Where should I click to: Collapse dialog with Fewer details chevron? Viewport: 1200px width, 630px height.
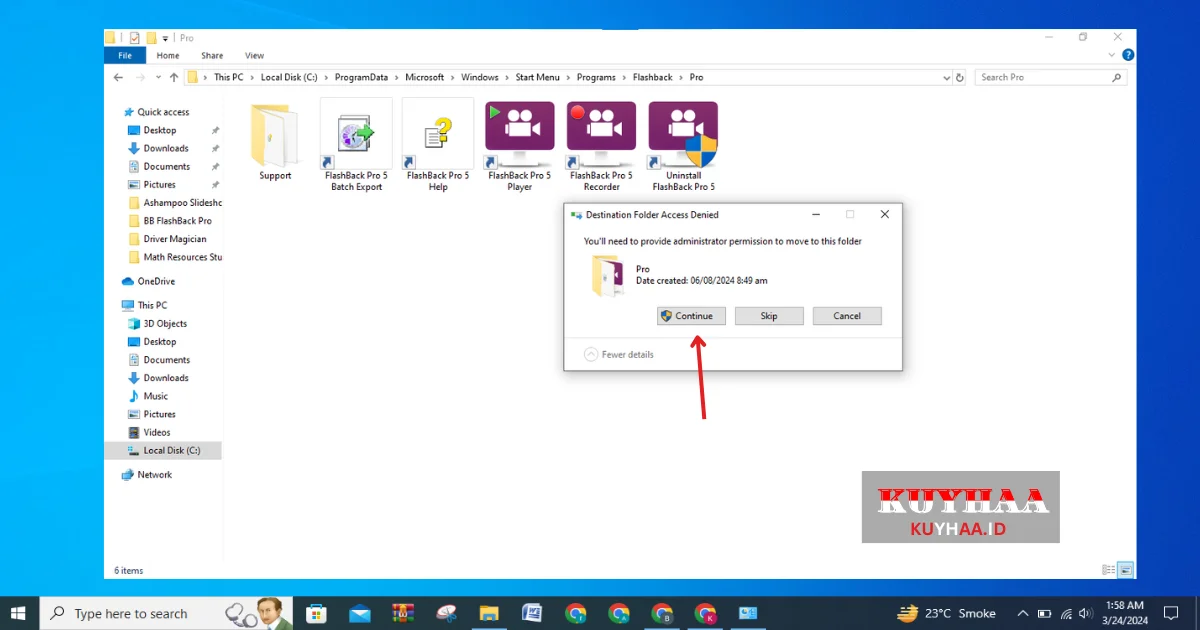[x=591, y=354]
